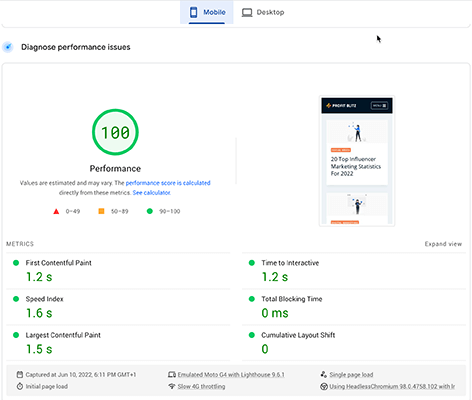Viewport: 472px width, 400px height.
Task: Click the Single page load icon
Action: click(323, 374)
